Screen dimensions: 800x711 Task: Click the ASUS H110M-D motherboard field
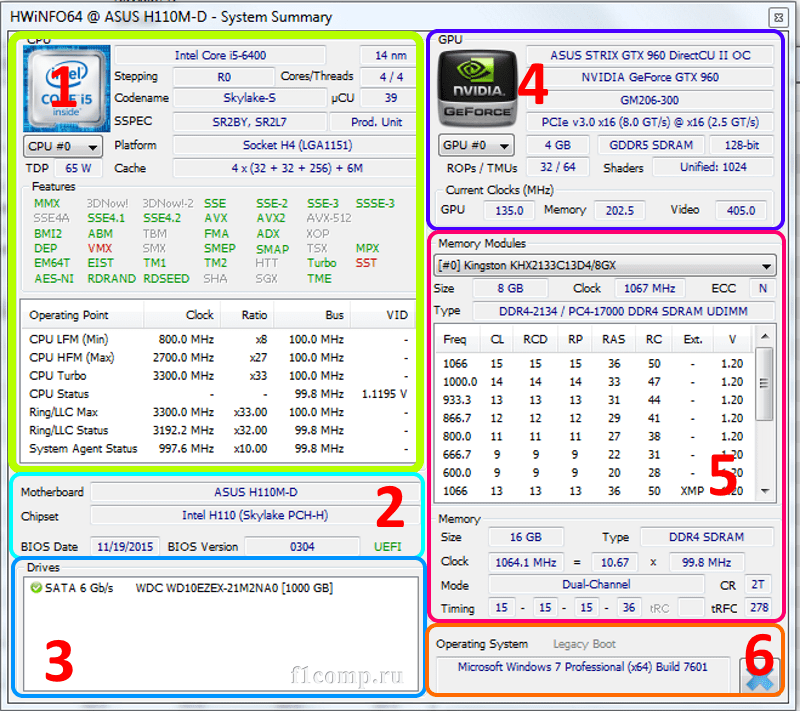tap(255, 492)
